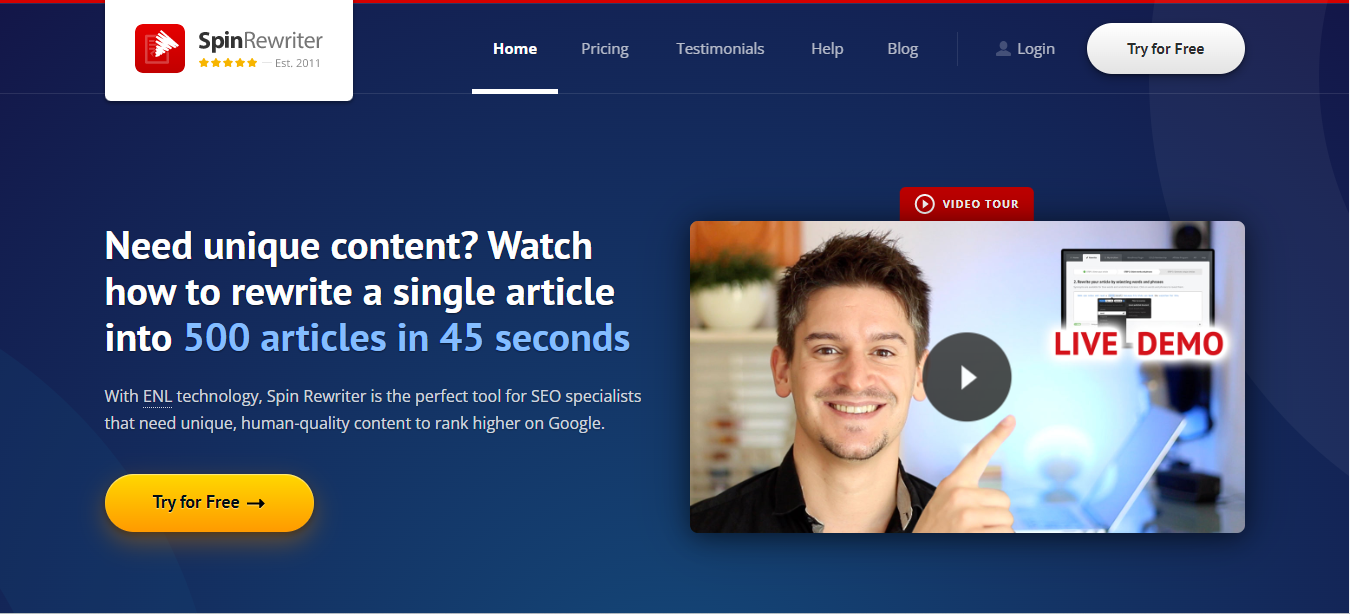This screenshot has width=1350, height=614.
Task: Click the VIDEO TOUR label
Action: (981, 204)
